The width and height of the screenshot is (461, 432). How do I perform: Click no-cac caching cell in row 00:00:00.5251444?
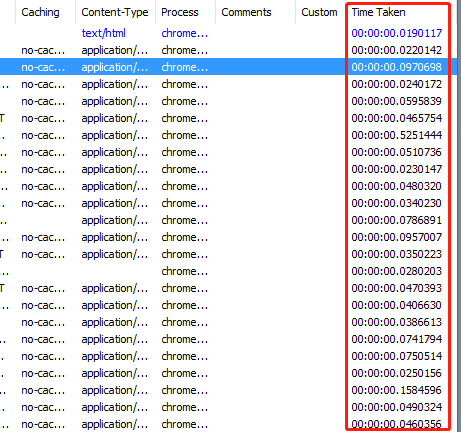(43, 135)
